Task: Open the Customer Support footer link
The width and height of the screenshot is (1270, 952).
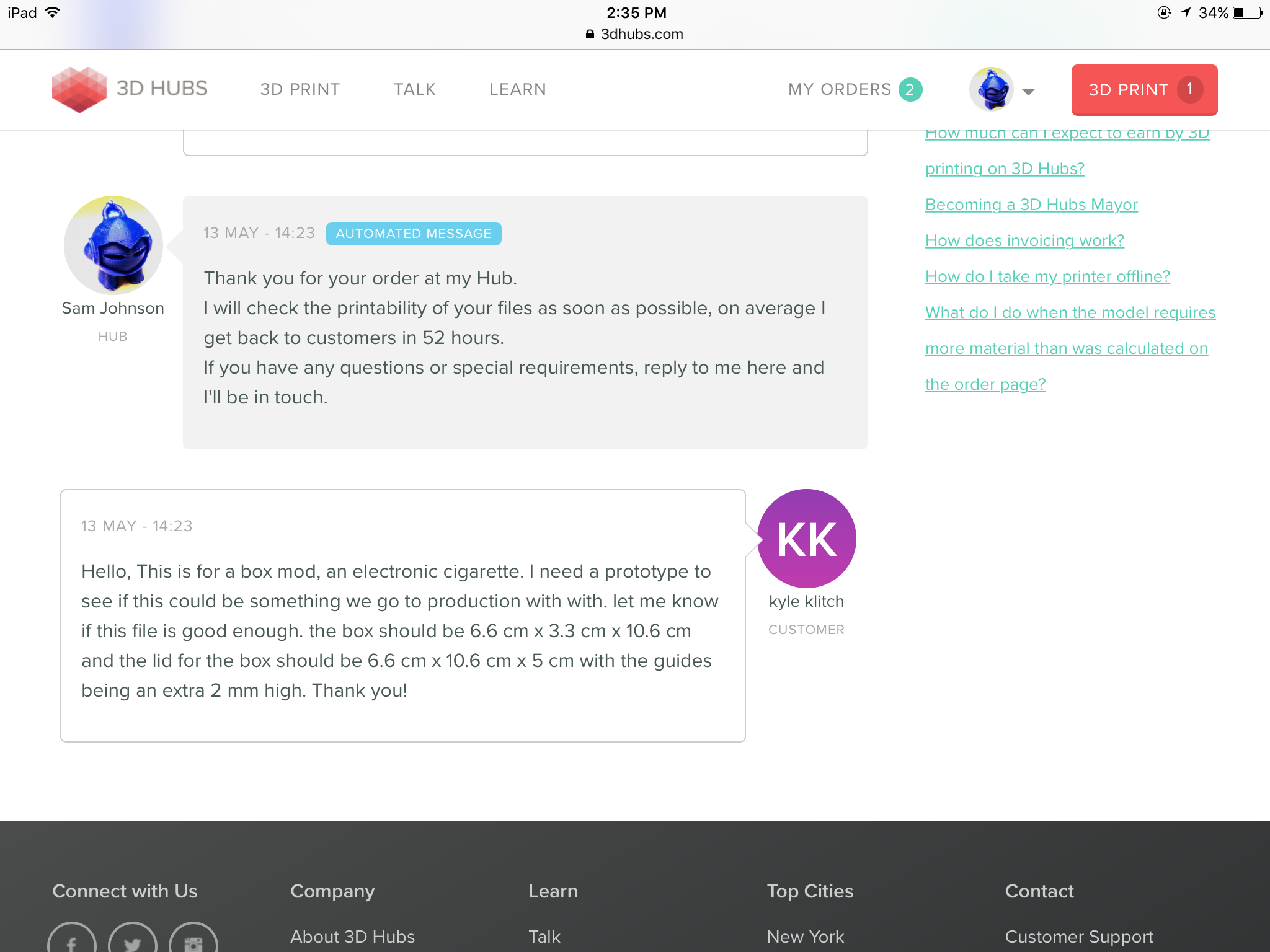Action: (1078, 937)
